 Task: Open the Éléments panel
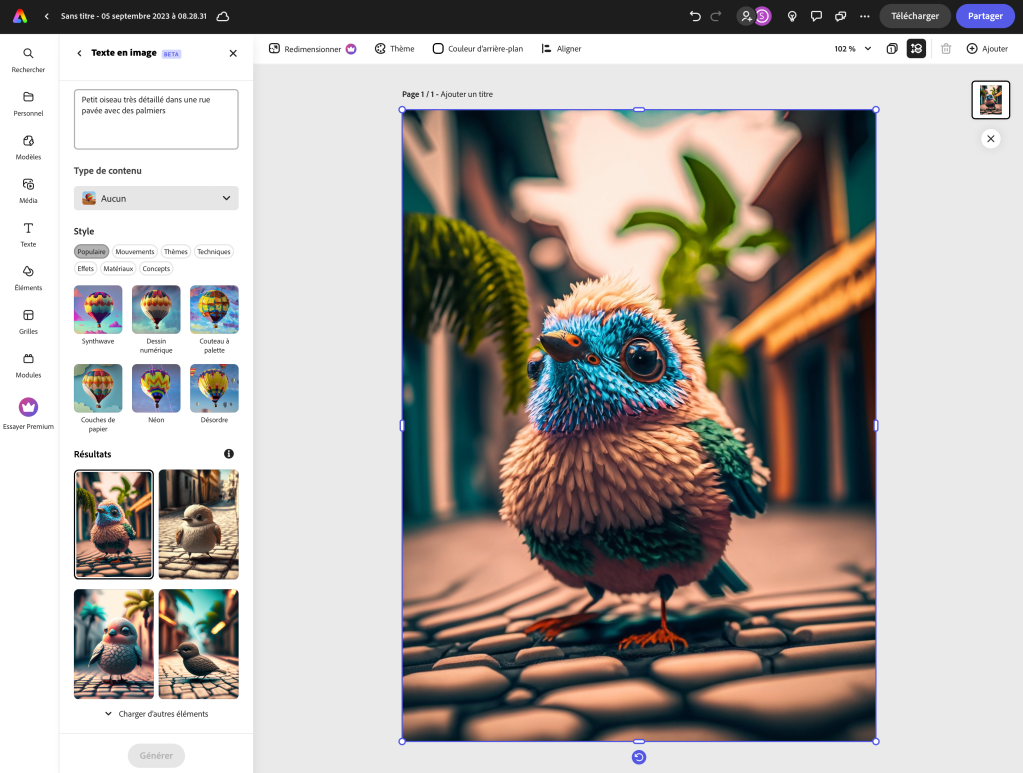[x=28, y=272]
